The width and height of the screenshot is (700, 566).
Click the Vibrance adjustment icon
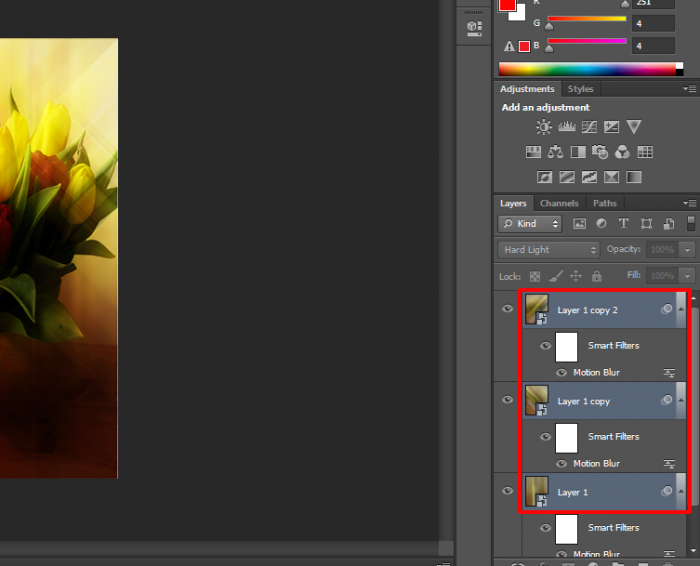(634, 127)
